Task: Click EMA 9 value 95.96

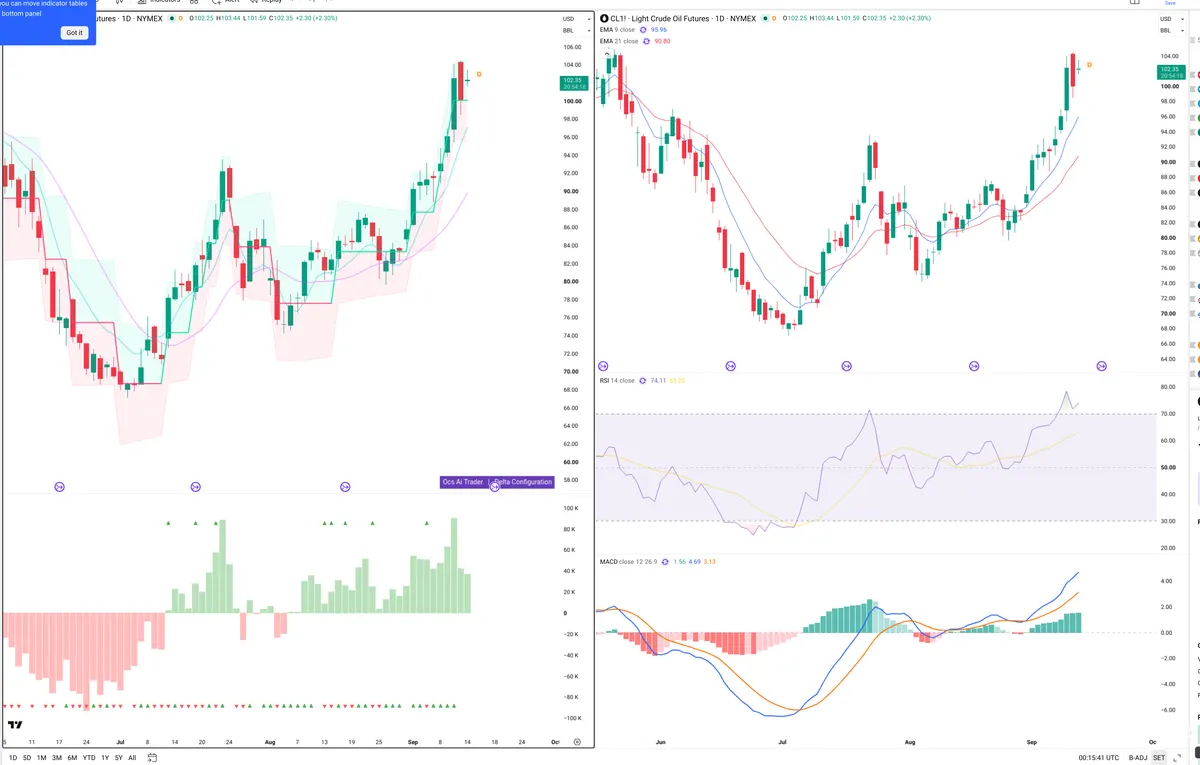Action: (659, 30)
